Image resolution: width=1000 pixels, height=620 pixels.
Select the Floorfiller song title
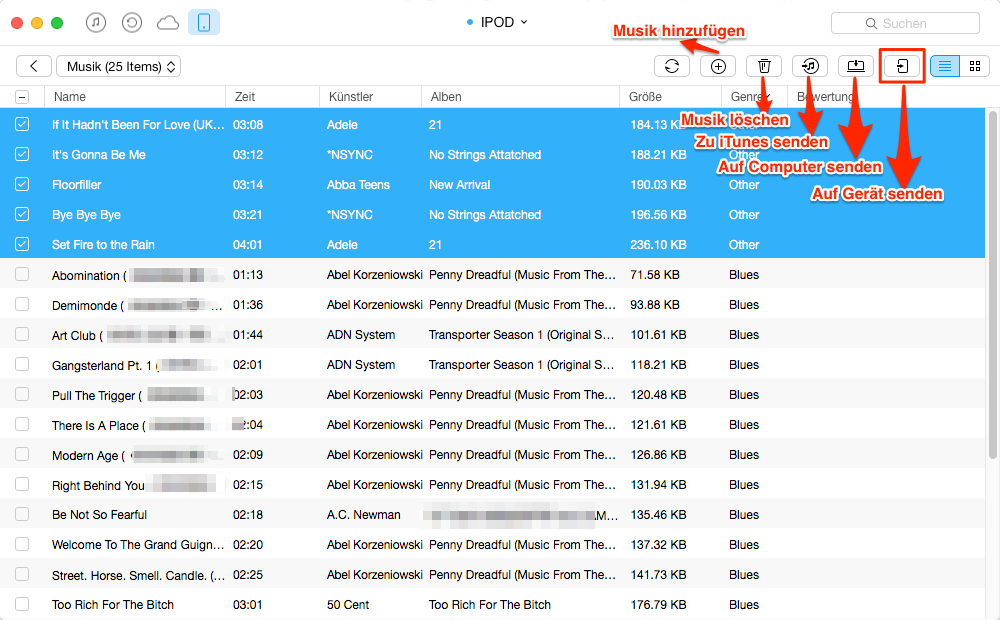pos(77,185)
